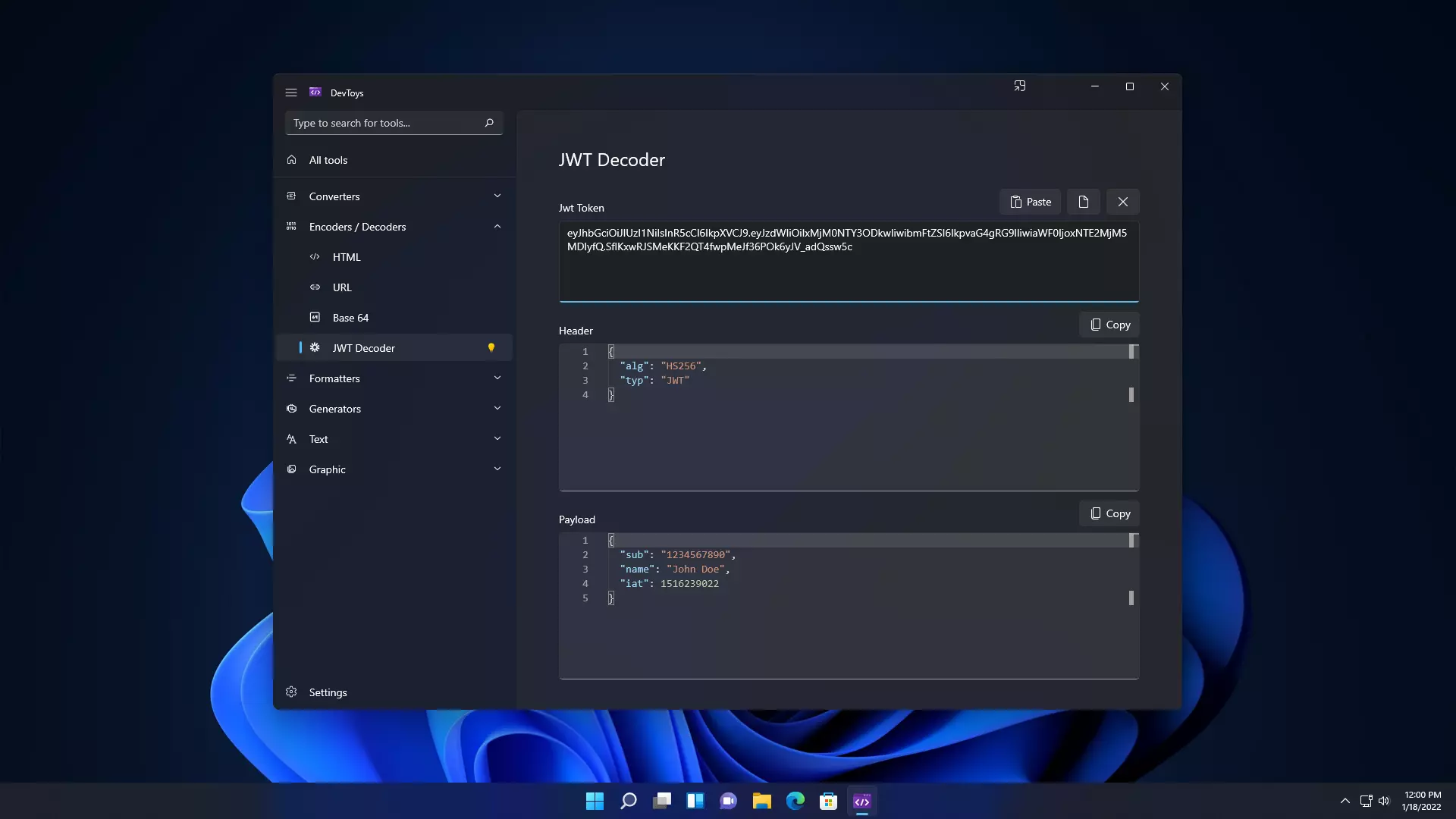This screenshot has height=819, width=1456.
Task: Click the Encoders / Decoders category icon
Action: (x=291, y=226)
